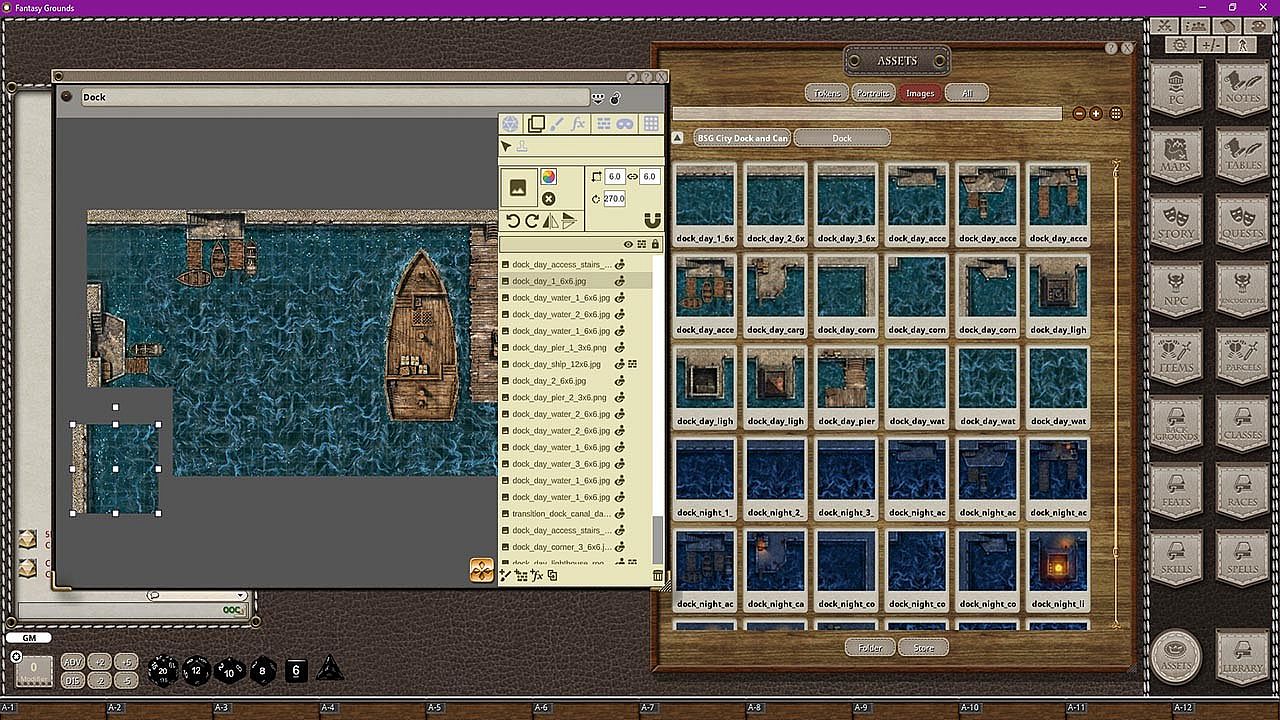Viewport: 1280px width, 720px height.
Task: Click the Dock image name field
Action: click(334, 97)
